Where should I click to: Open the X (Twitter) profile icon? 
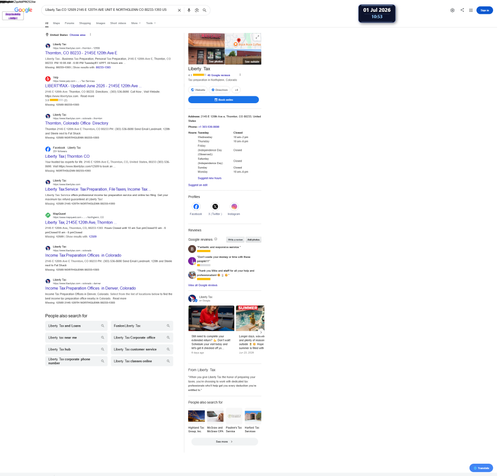[x=215, y=207]
